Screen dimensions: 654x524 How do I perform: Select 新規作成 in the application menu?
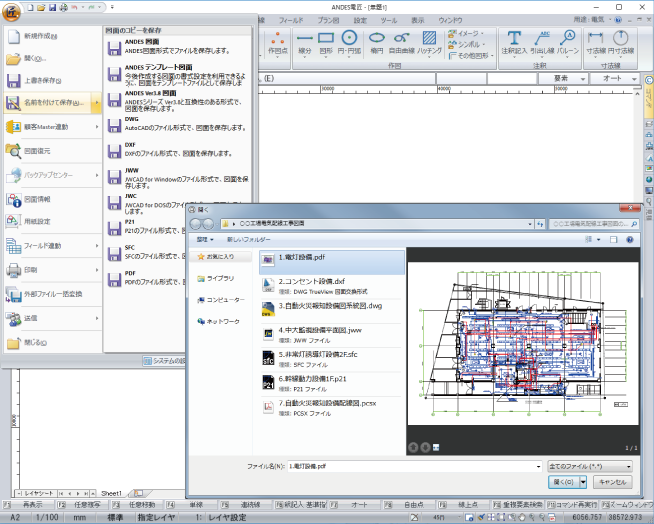pyautogui.click(x=53, y=36)
